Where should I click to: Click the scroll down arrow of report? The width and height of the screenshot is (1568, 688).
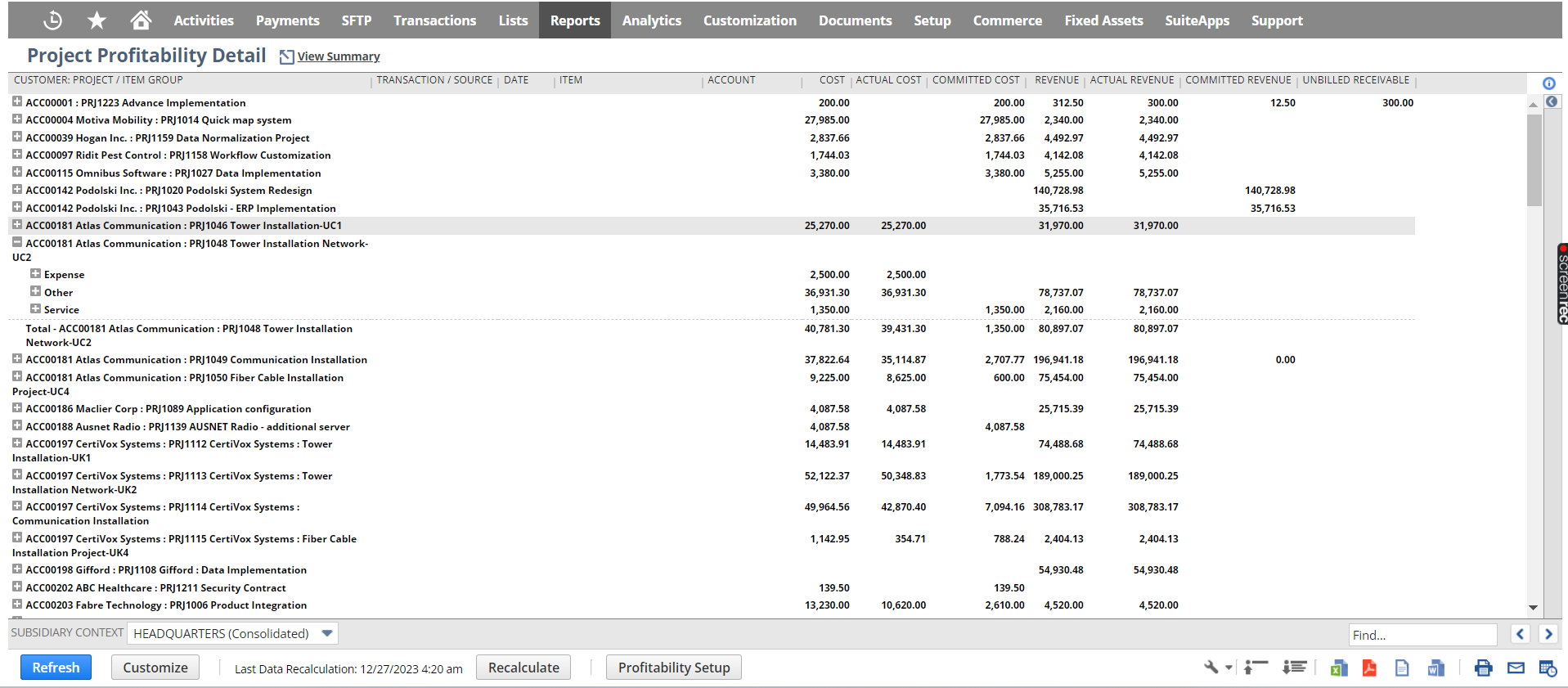click(1534, 608)
